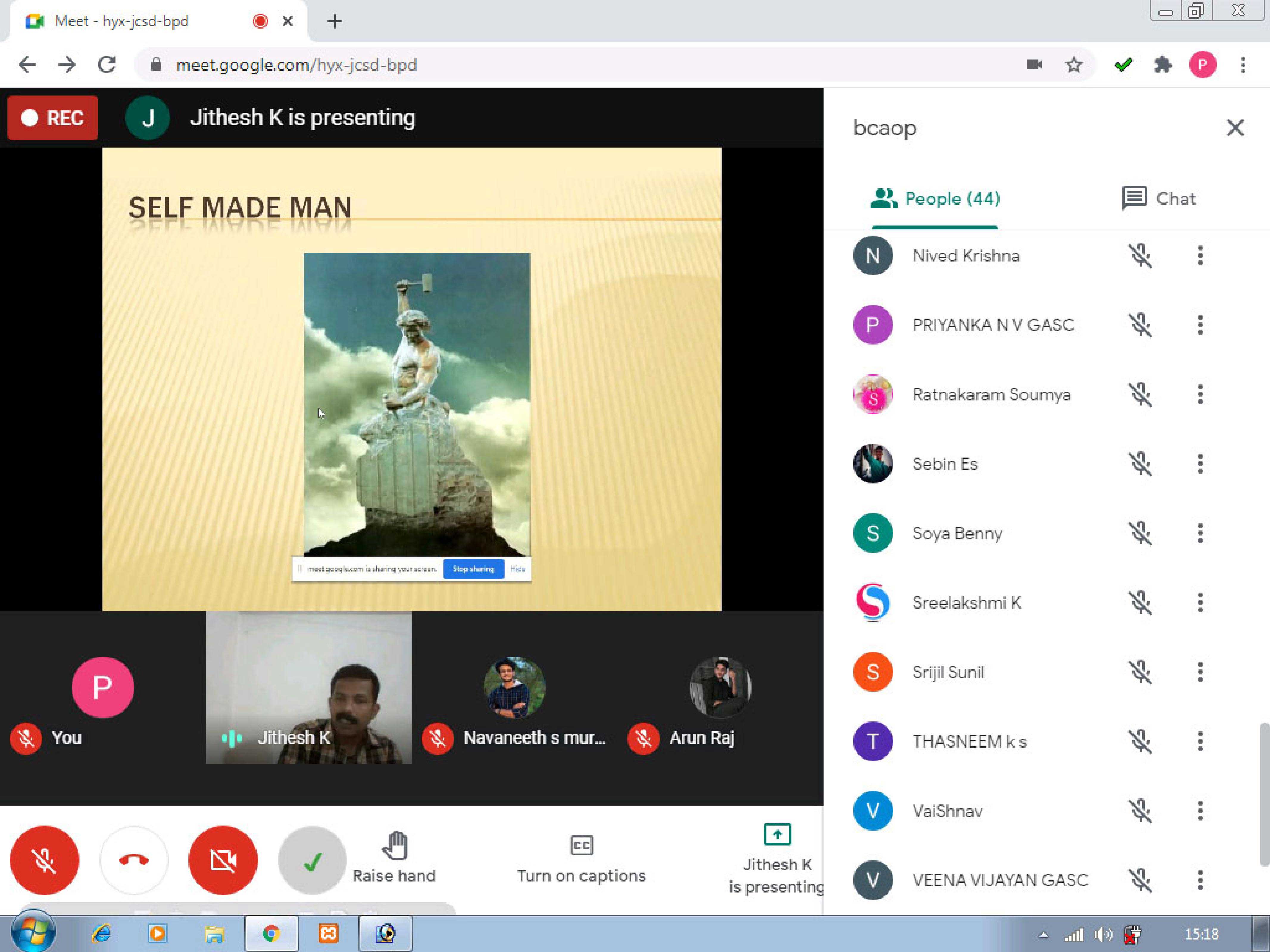Mute microphone of THASNEEM k s
1270x952 pixels.
coord(1140,742)
